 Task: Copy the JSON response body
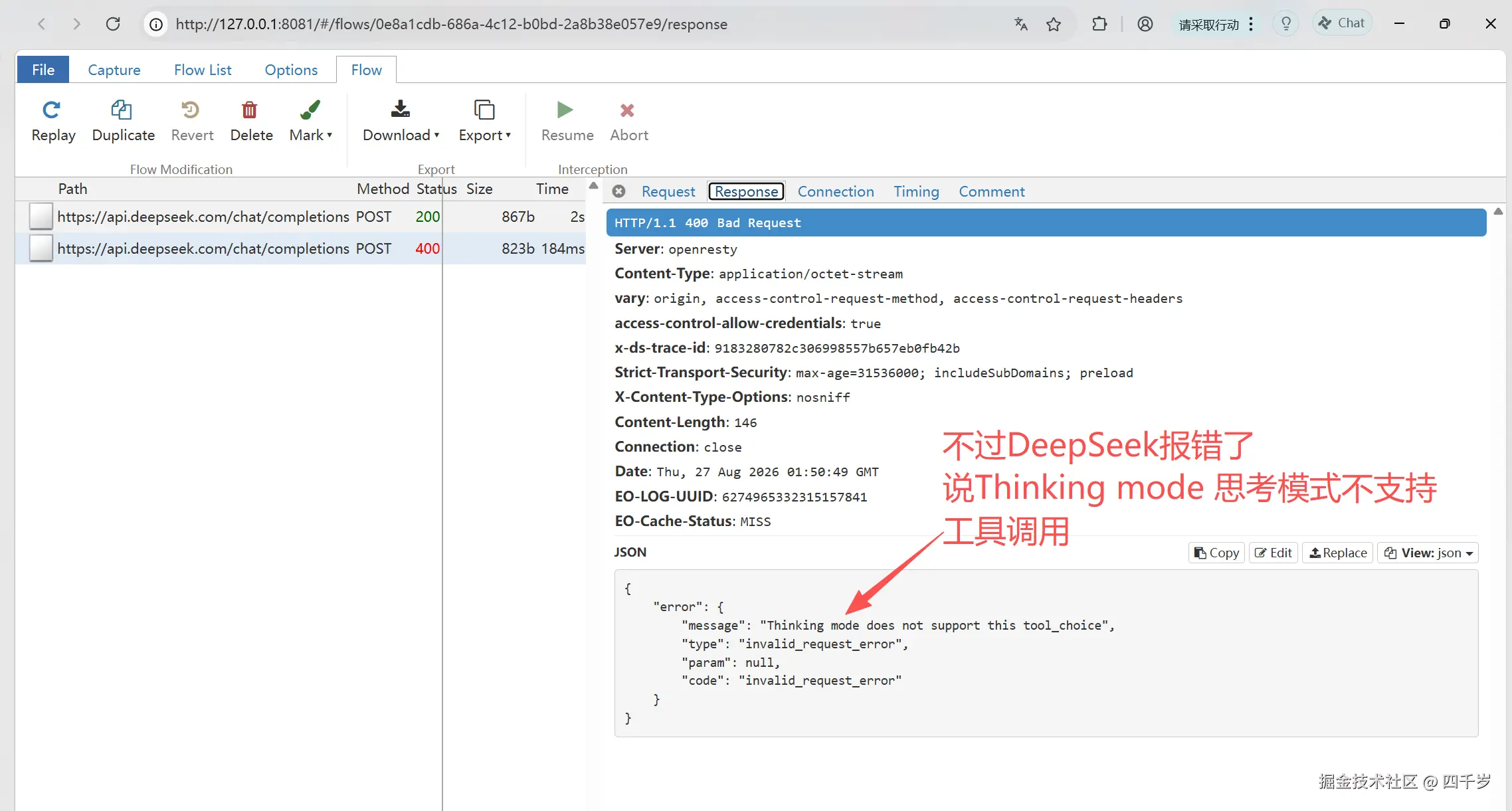(1216, 553)
